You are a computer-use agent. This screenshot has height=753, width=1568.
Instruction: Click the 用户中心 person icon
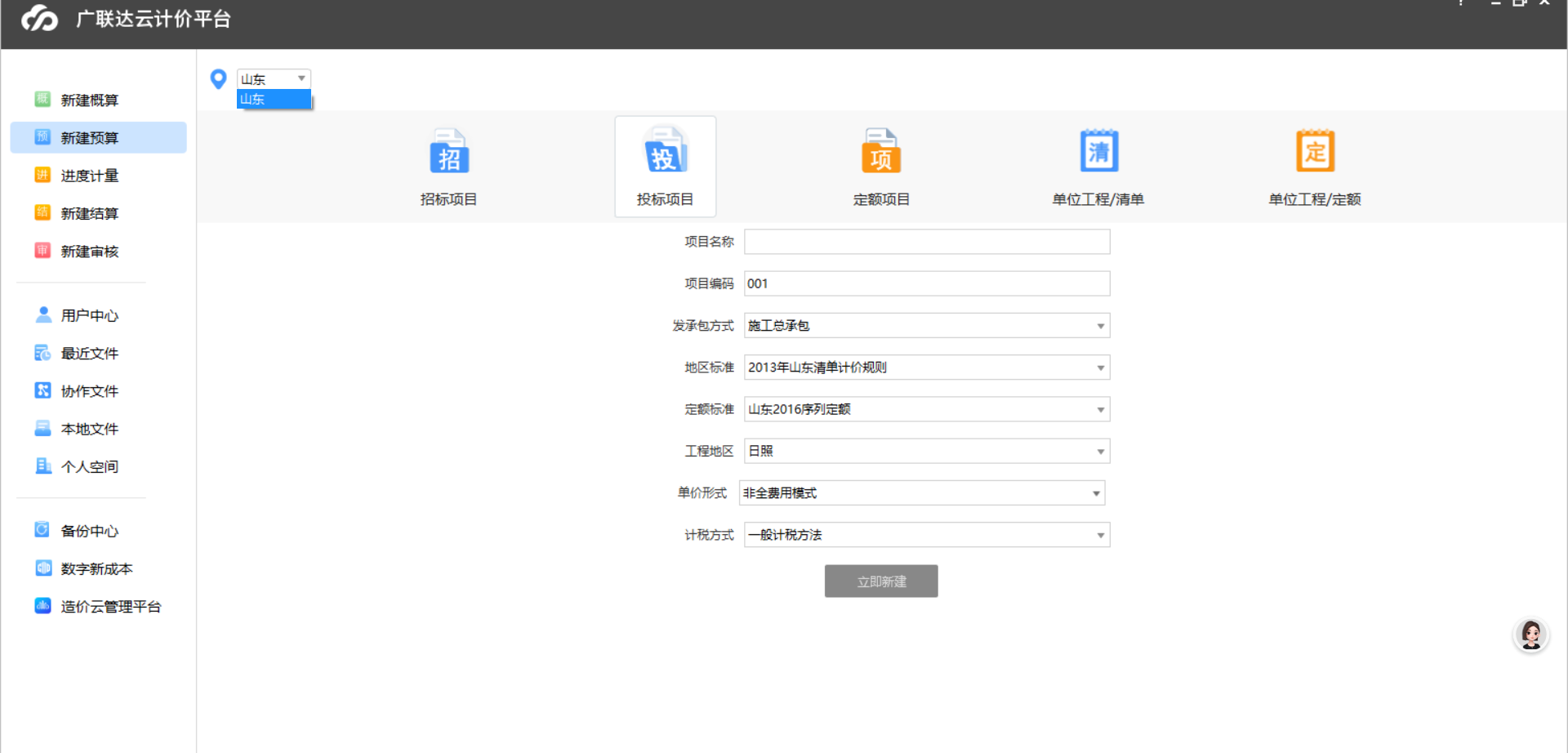click(x=43, y=314)
